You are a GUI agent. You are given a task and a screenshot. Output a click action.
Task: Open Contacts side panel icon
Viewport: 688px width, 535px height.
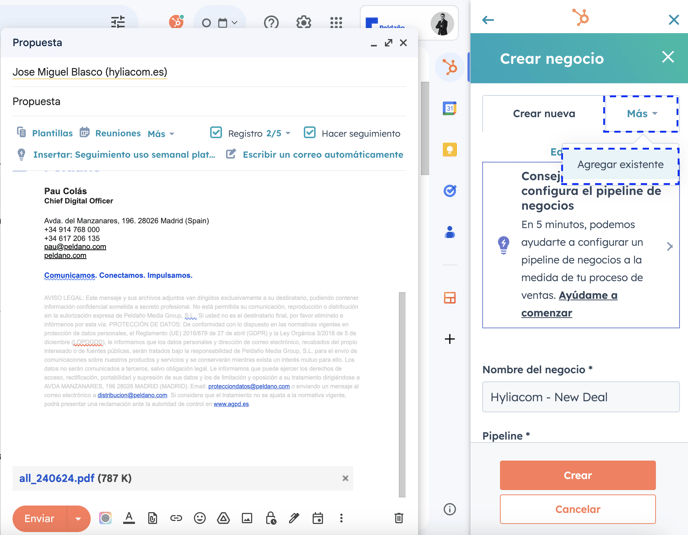(x=450, y=232)
